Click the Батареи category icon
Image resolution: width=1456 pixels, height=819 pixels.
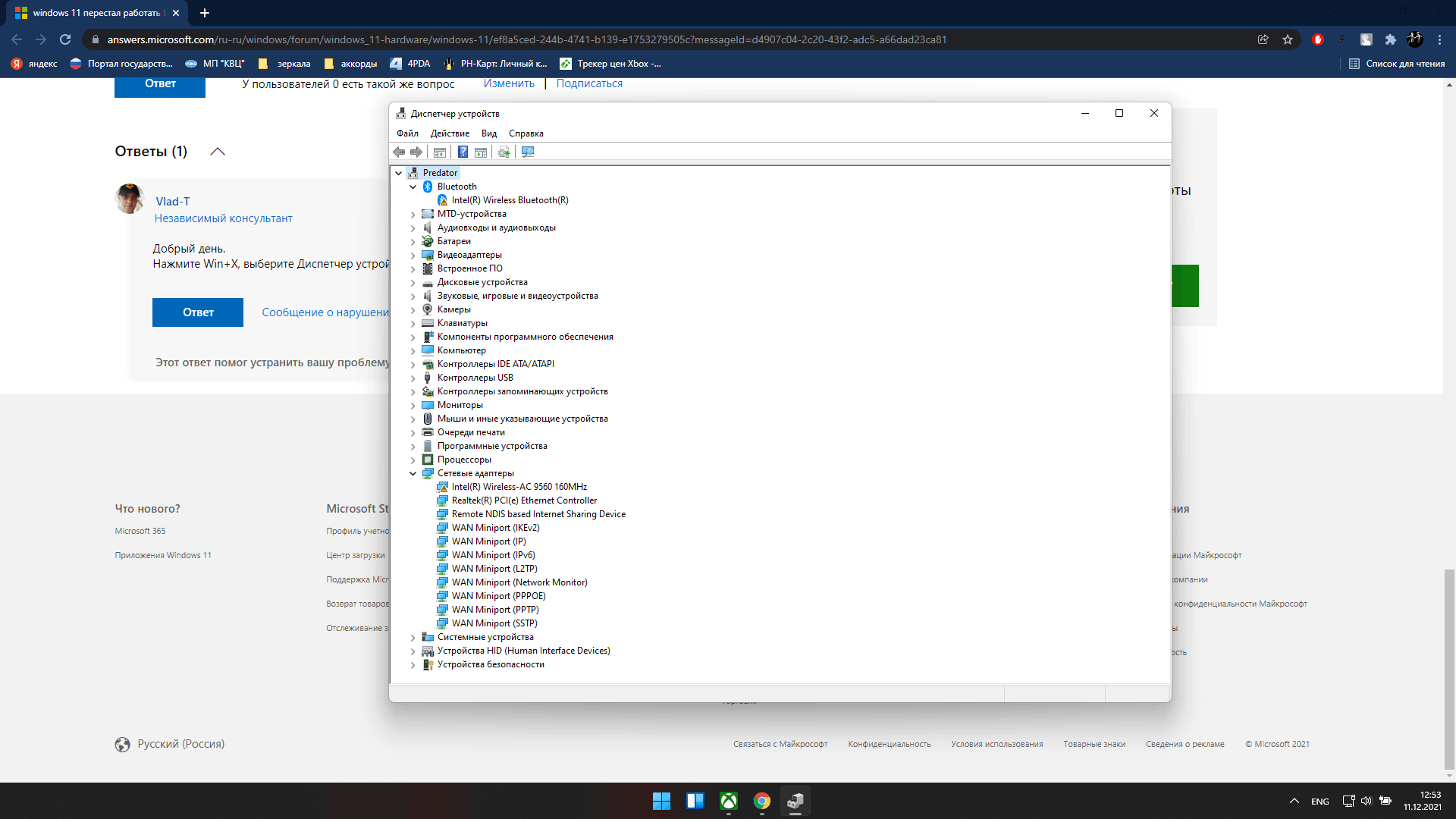click(428, 241)
